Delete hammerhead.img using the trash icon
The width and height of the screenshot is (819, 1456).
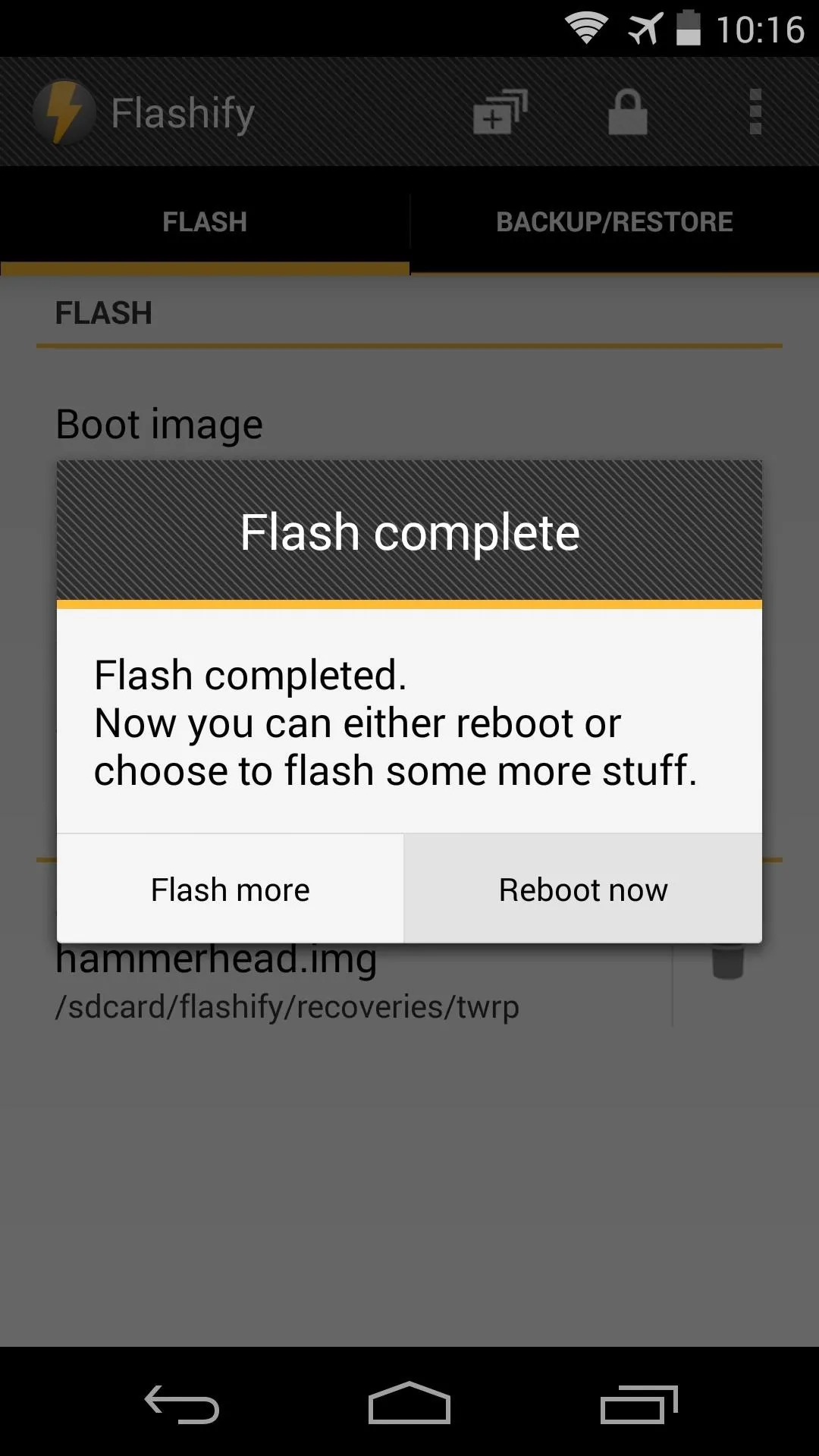pos(728,962)
